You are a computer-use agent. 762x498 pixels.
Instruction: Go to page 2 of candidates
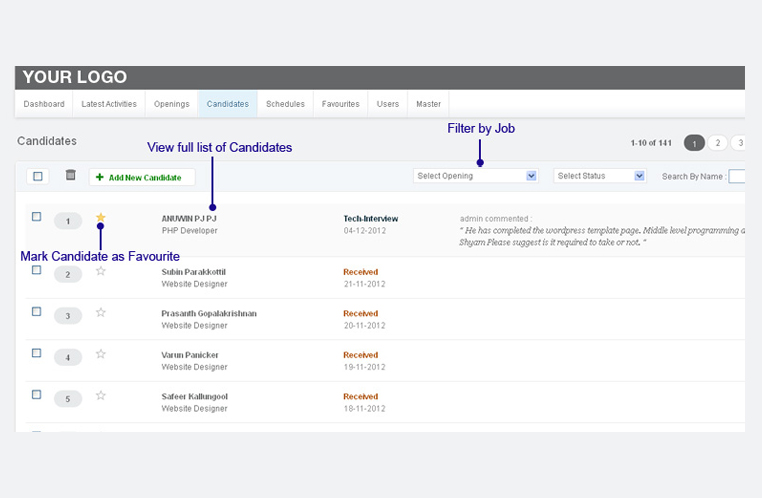(718, 143)
